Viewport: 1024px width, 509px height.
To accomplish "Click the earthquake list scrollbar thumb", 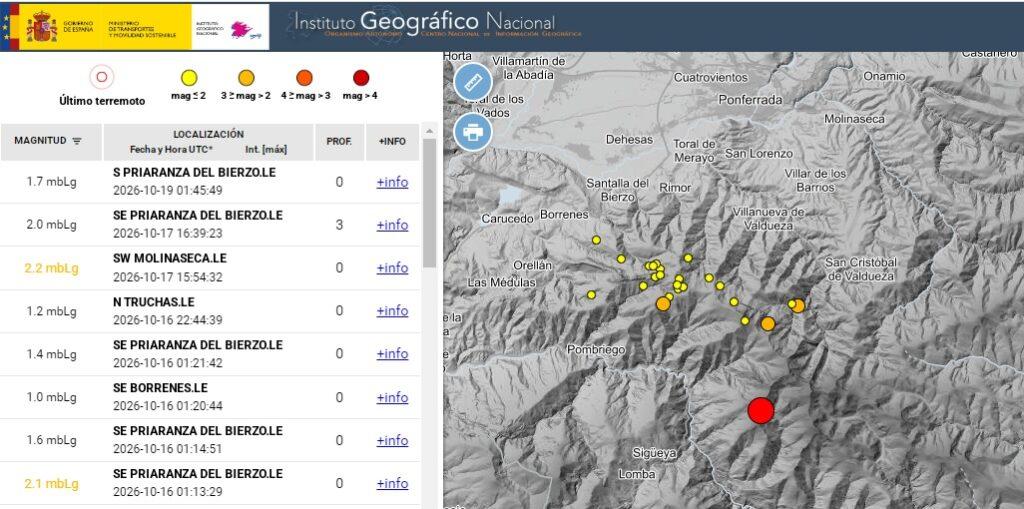I will click(429, 203).
